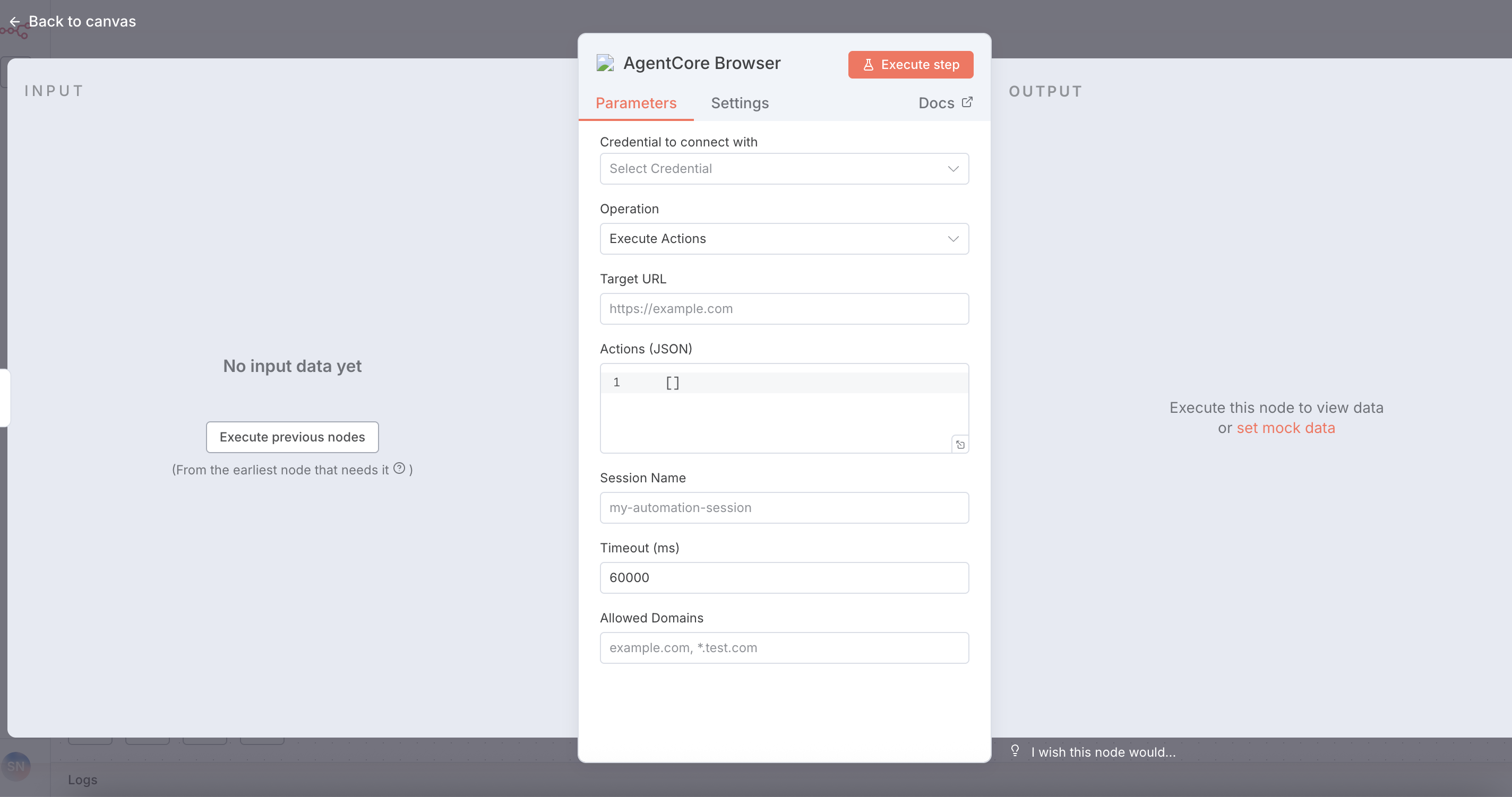Click into the Session Name field
This screenshot has height=797, width=1512.
click(784, 507)
